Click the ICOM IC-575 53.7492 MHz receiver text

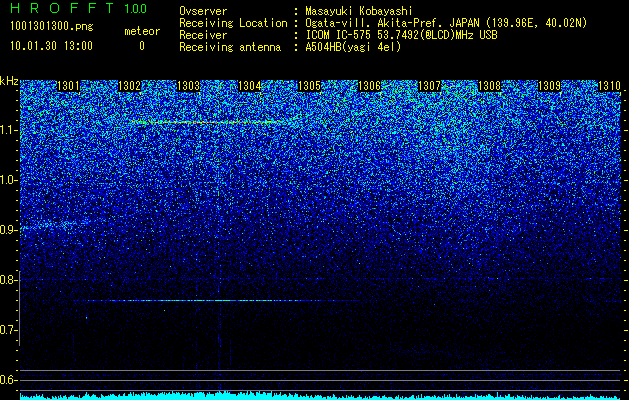click(402, 35)
